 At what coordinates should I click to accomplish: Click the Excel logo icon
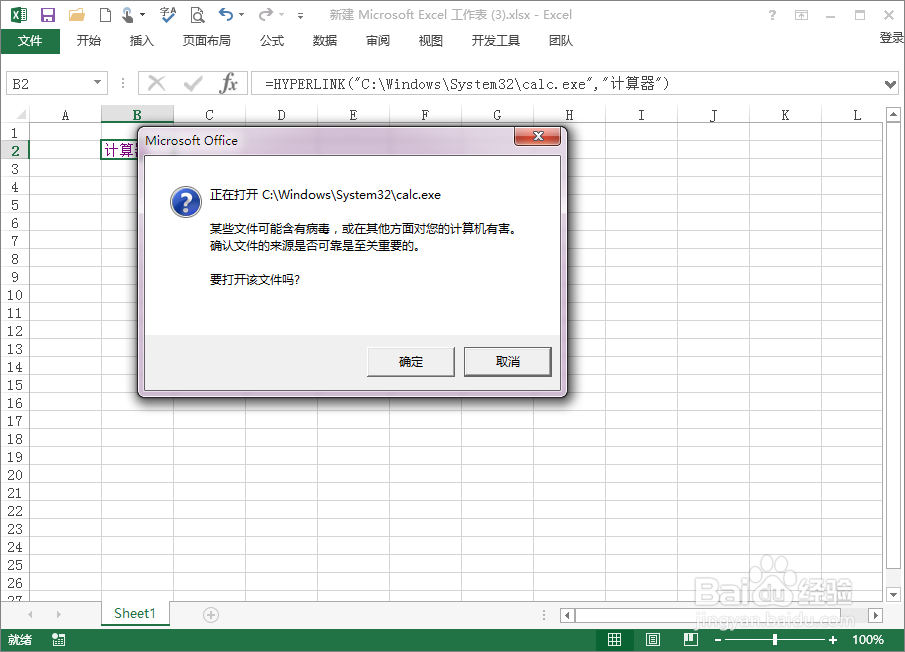[x=19, y=15]
